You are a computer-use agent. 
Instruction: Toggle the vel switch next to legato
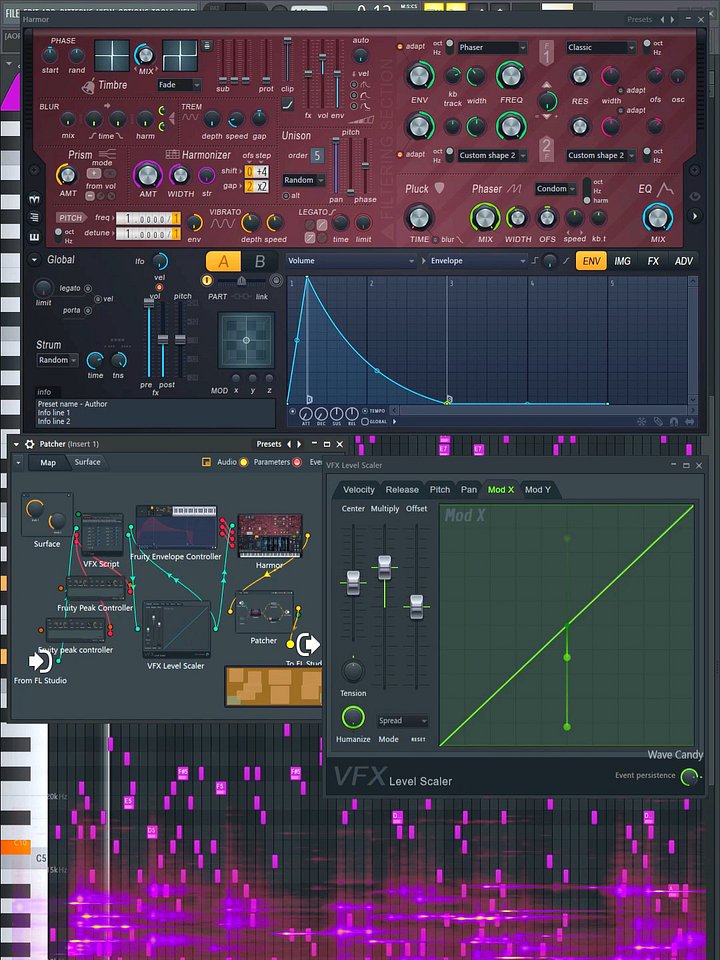tap(97, 299)
